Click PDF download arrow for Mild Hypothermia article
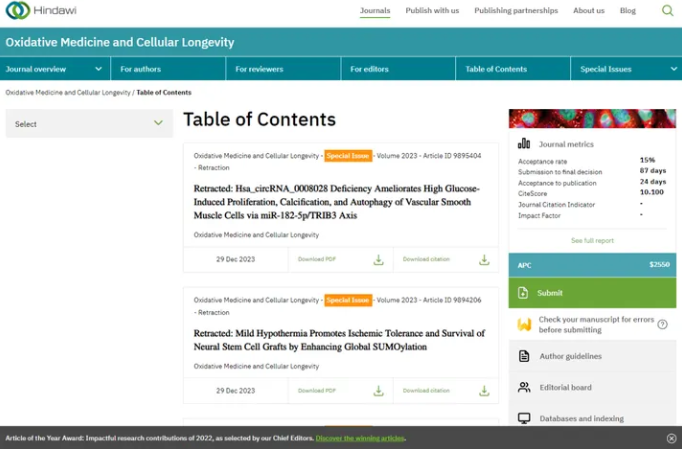The height and width of the screenshot is (449, 682). tap(378, 391)
